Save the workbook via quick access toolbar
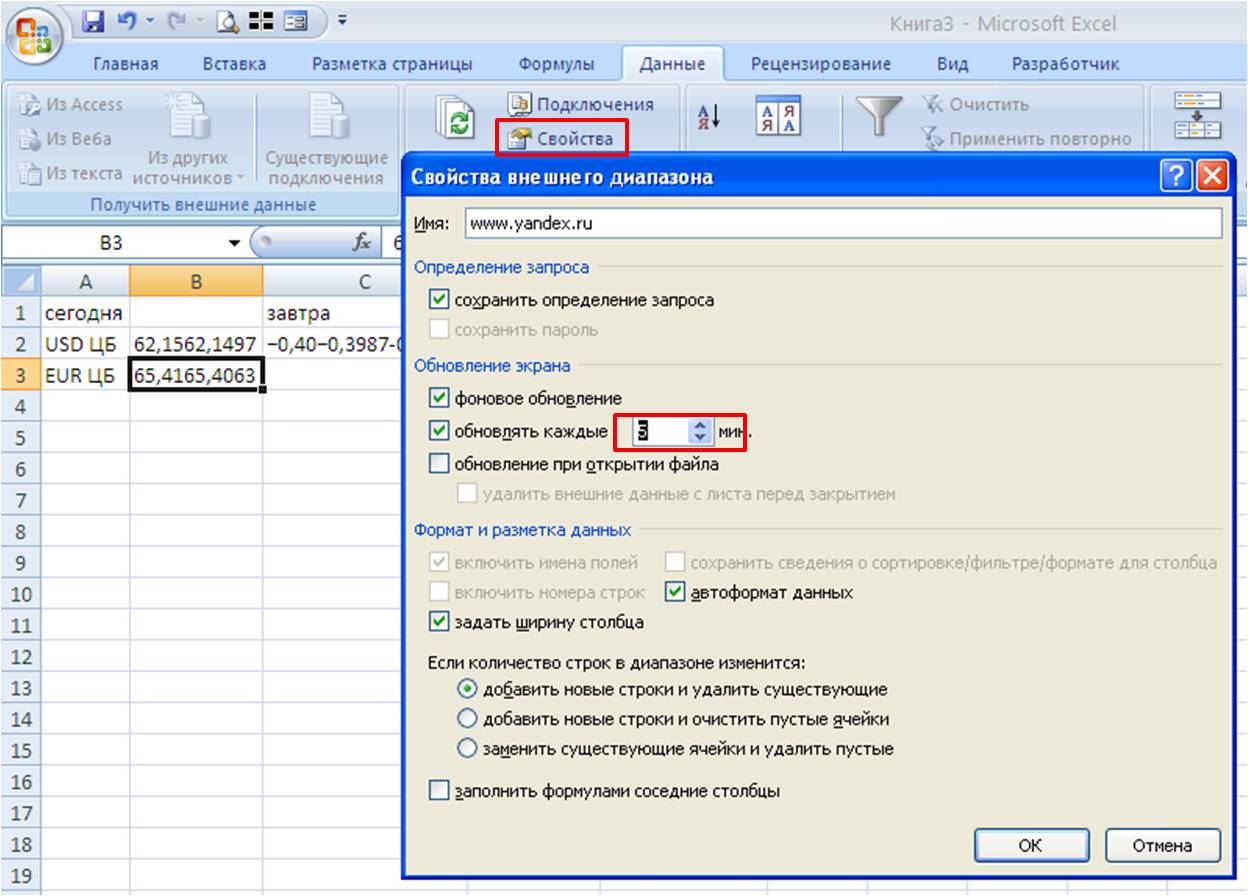Screen dimensions: 1248x896 95,20
